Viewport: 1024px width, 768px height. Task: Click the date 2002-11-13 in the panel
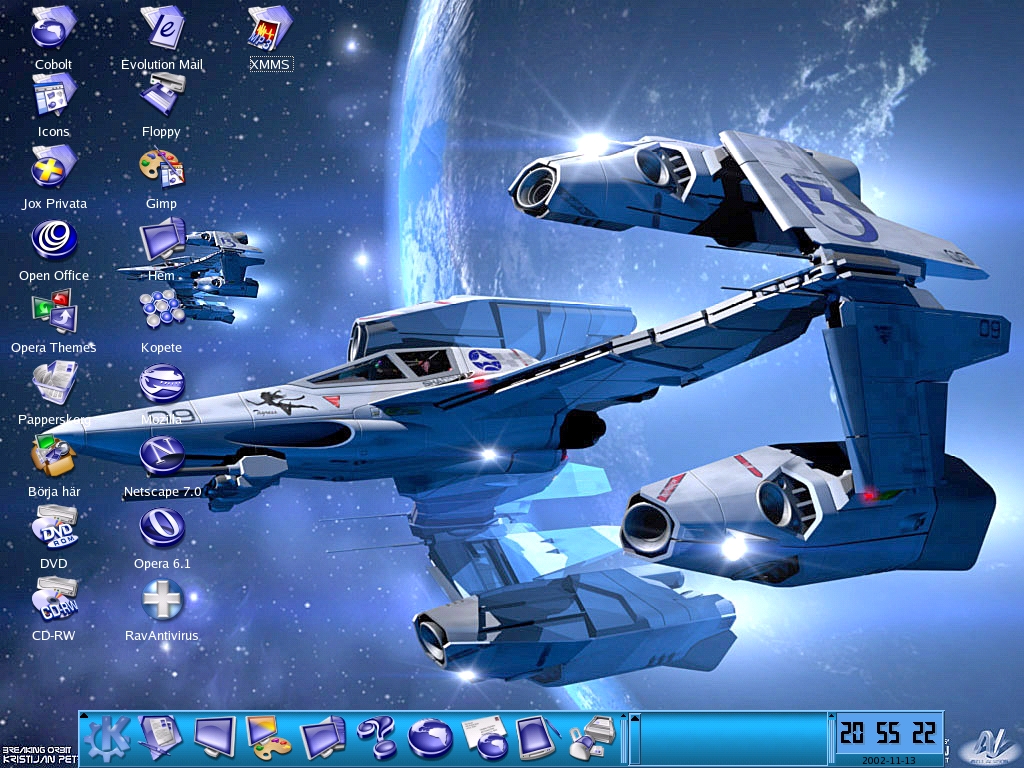click(x=889, y=761)
